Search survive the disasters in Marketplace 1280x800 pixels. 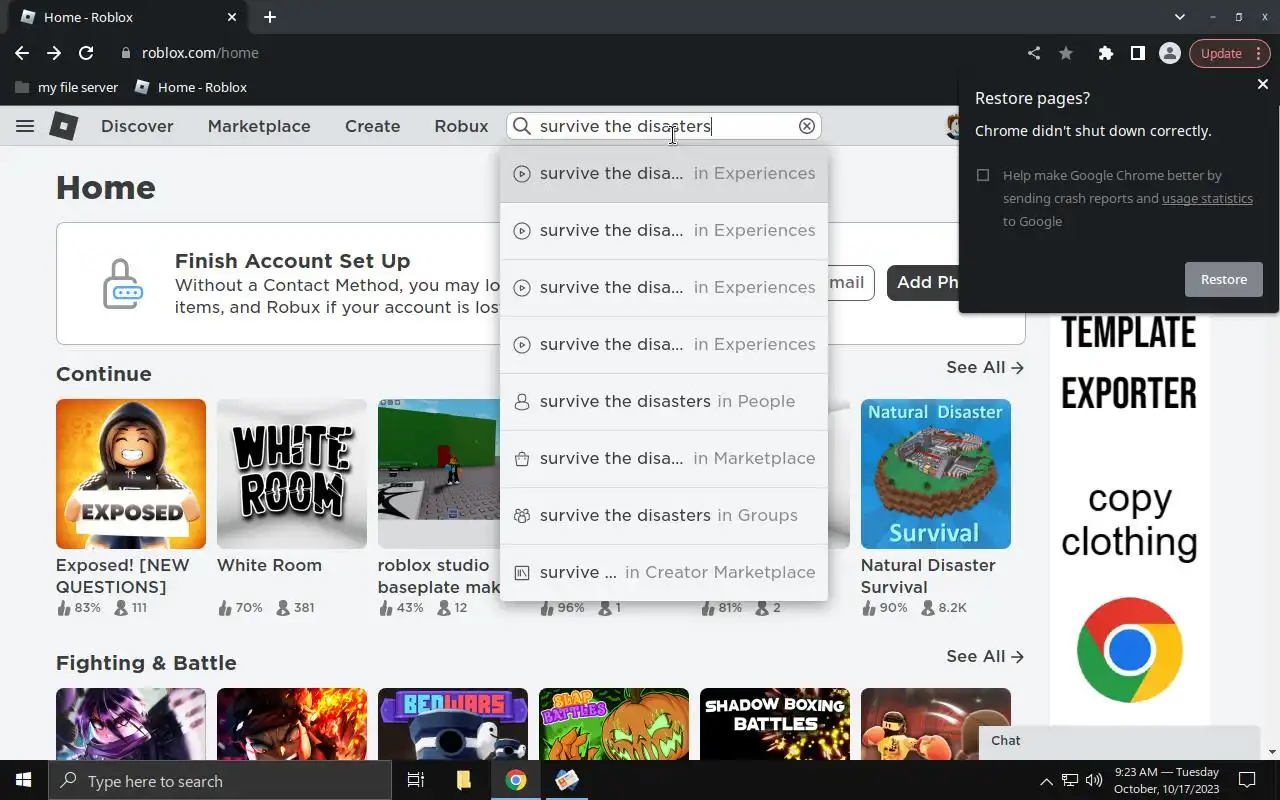click(x=664, y=459)
